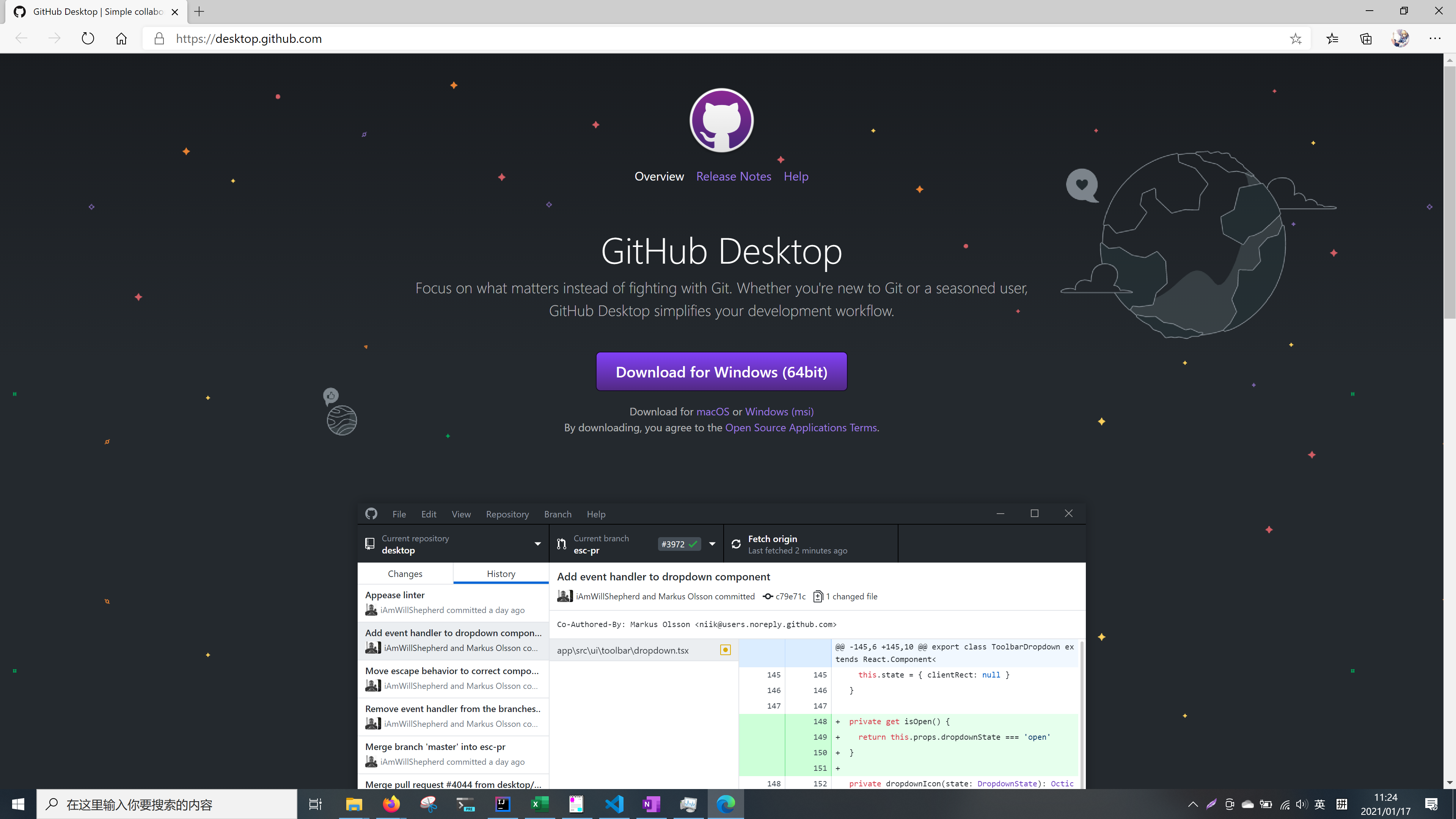1456x819 pixels.
Task: Add page to favorites star icon
Action: pyautogui.click(x=1296, y=38)
